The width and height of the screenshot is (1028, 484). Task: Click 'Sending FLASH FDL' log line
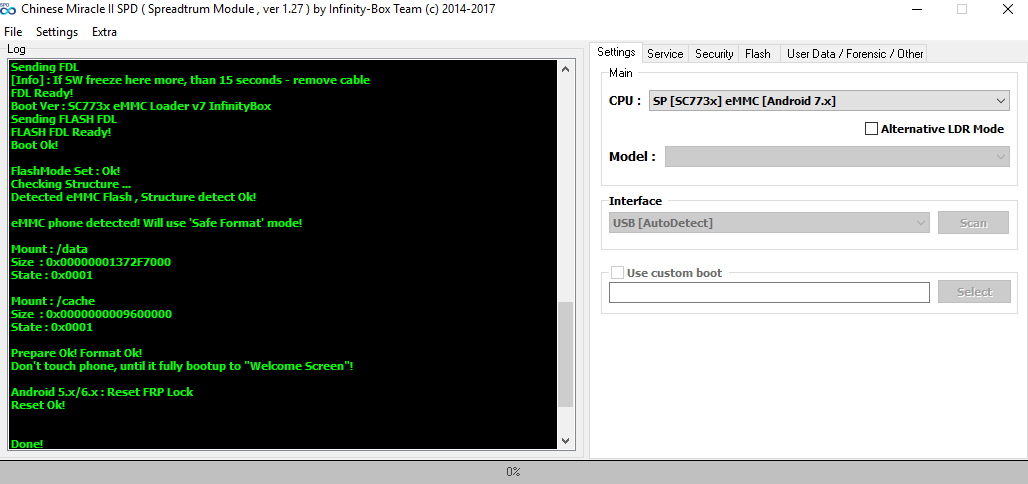[x=64, y=119]
